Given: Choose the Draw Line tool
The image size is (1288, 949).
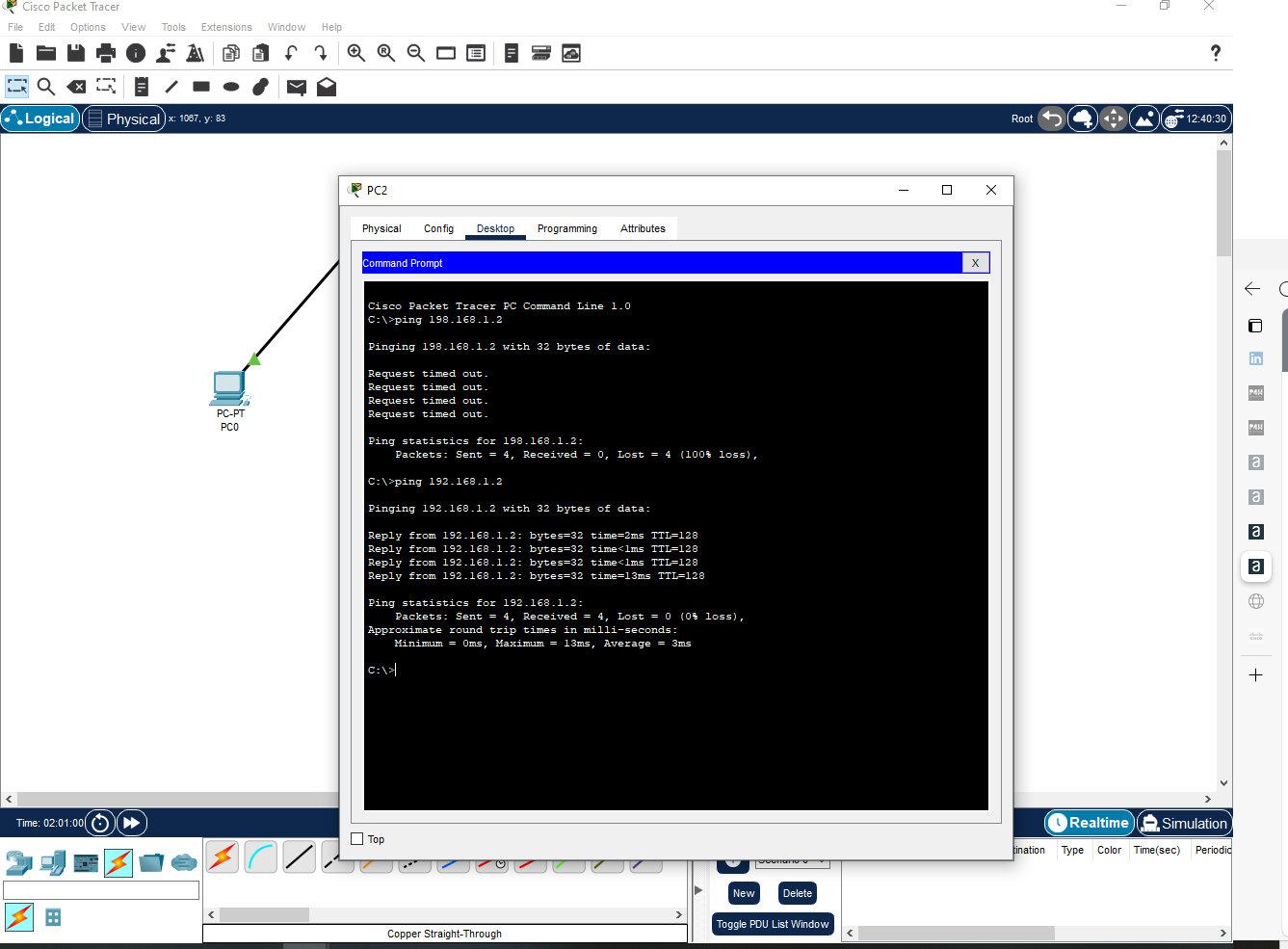Looking at the screenshot, I should tap(171, 87).
